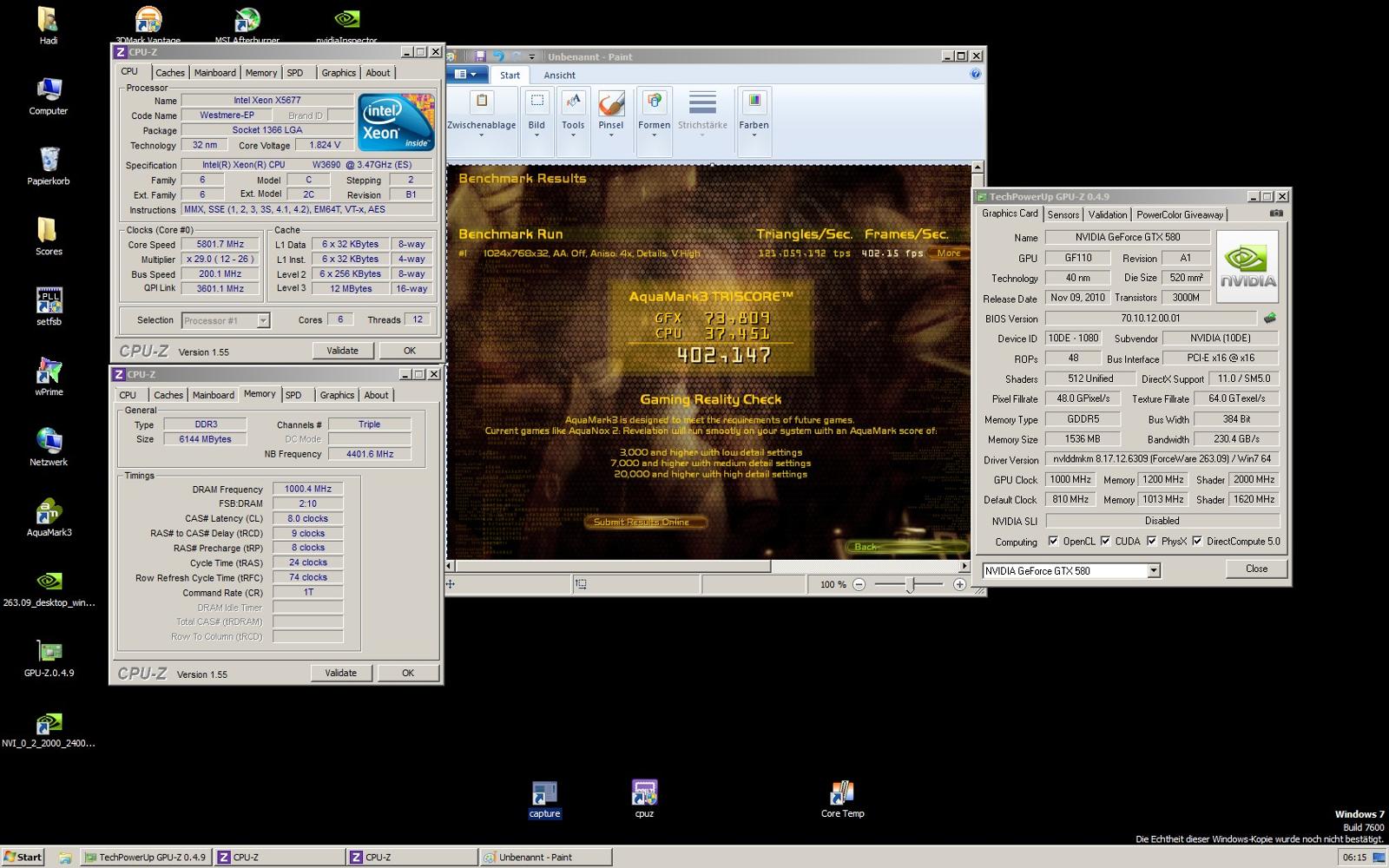Open the Caches tab in top CPU-Z window
Image resolution: width=1389 pixels, height=868 pixels.
coord(169,73)
